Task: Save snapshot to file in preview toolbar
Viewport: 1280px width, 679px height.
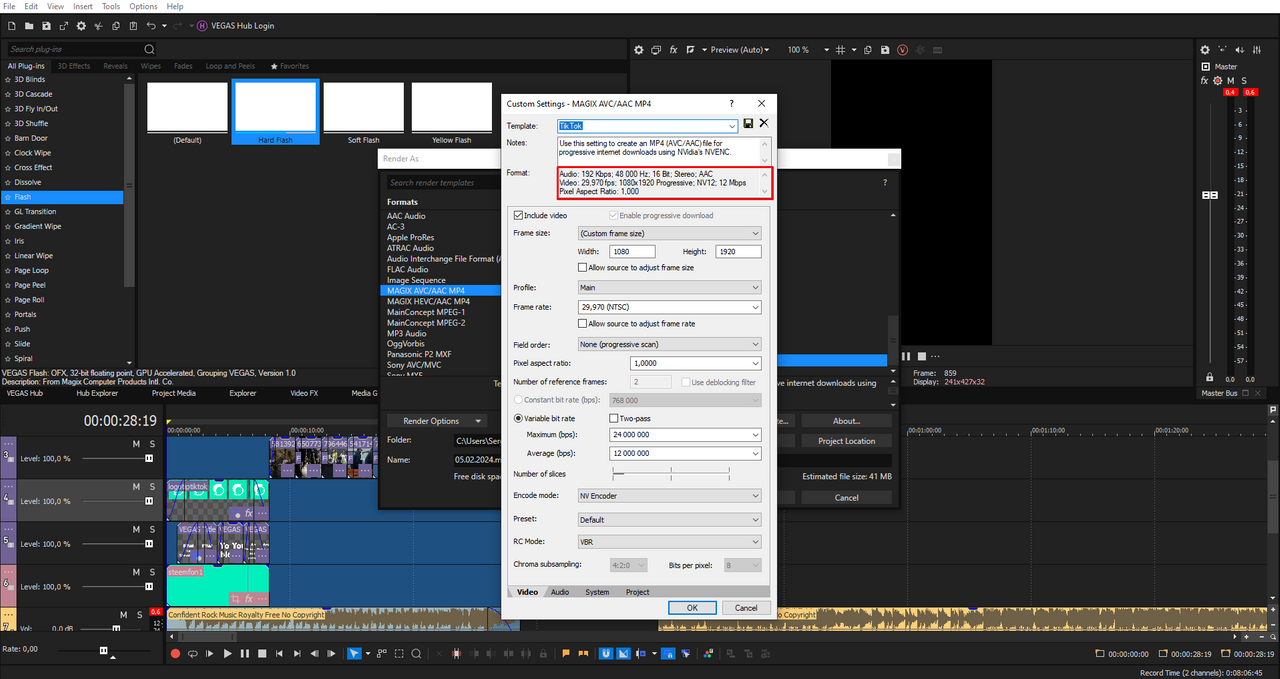Action: (885, 49)
